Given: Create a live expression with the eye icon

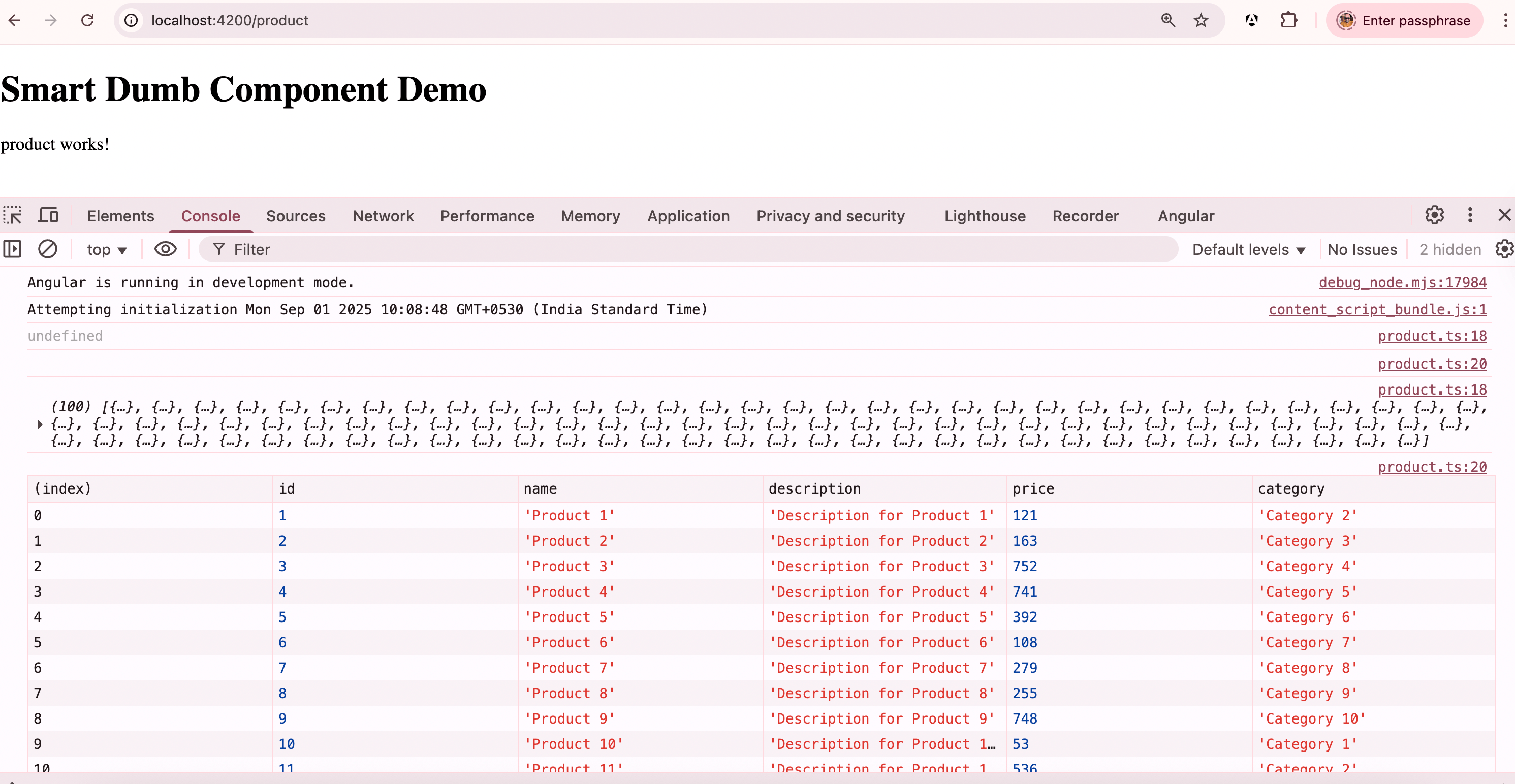Looking at the screenshot, I should coord(165,249).
